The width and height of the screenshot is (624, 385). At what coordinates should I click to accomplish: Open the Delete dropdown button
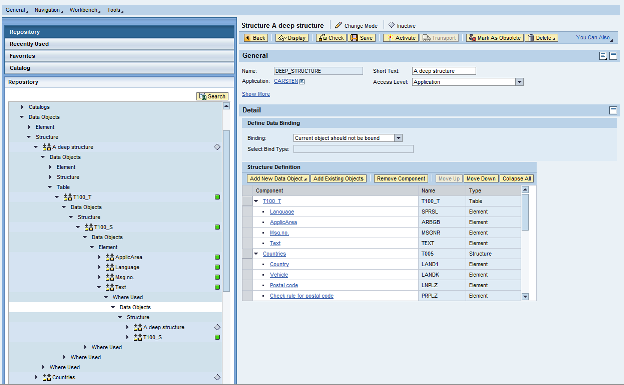pyautogui.click(x=542, y=38)
